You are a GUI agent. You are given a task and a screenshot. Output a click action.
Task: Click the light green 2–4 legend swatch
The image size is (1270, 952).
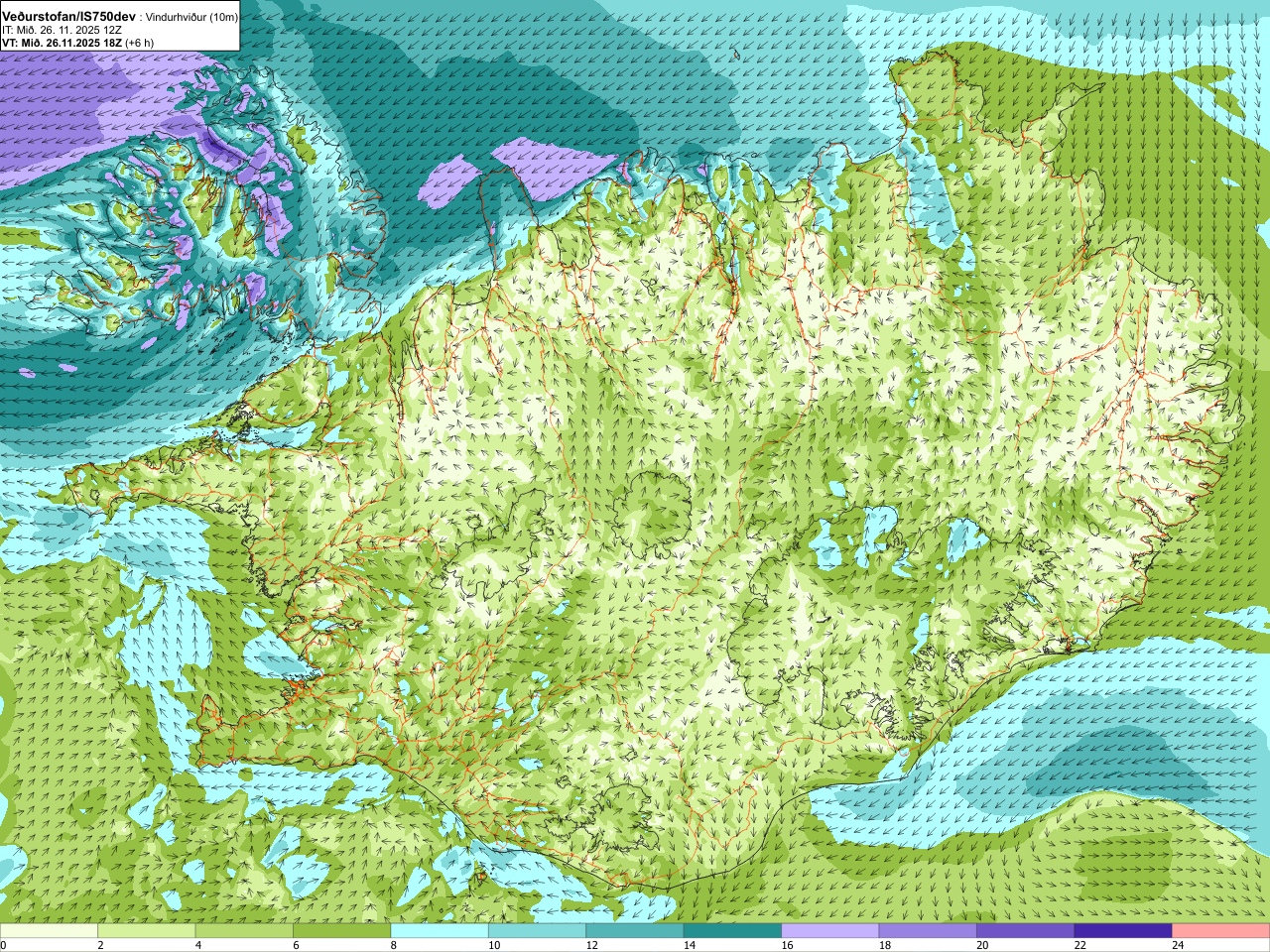tap(147, 931)
